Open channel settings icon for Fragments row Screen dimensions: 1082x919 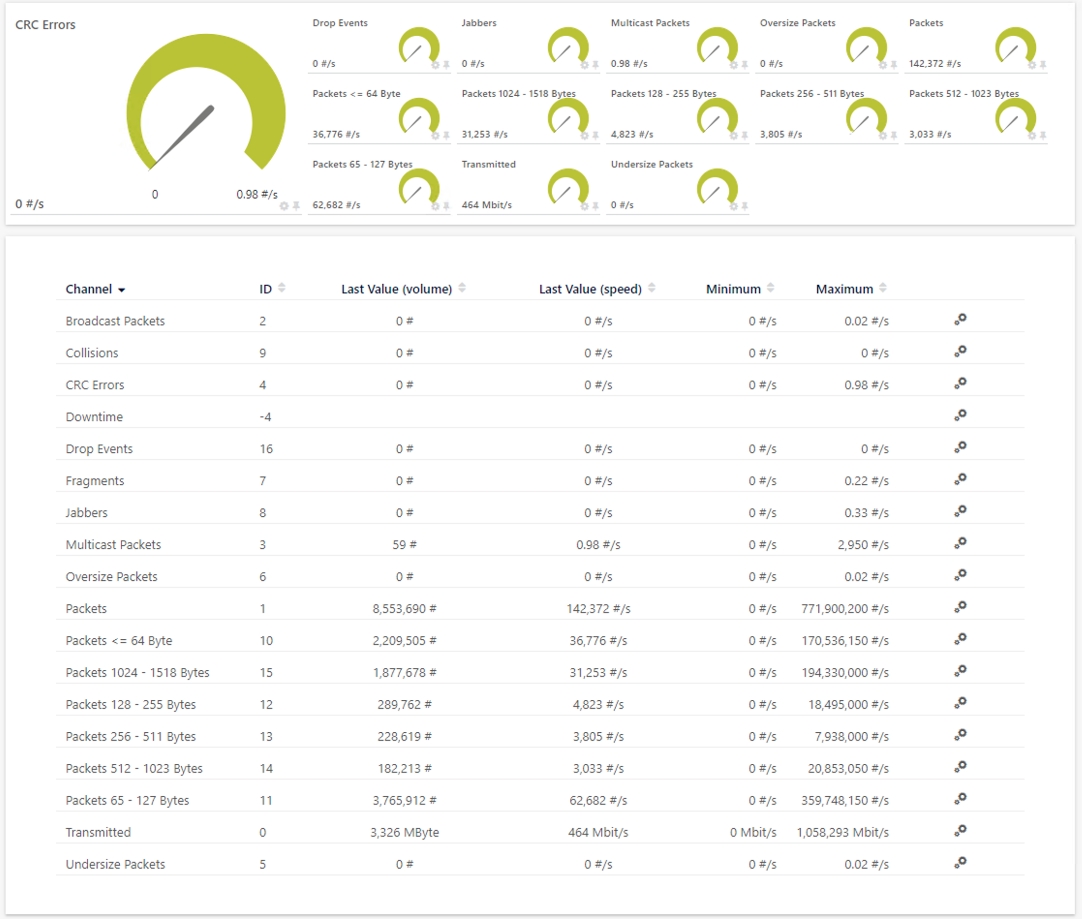[x=960, y=480]
